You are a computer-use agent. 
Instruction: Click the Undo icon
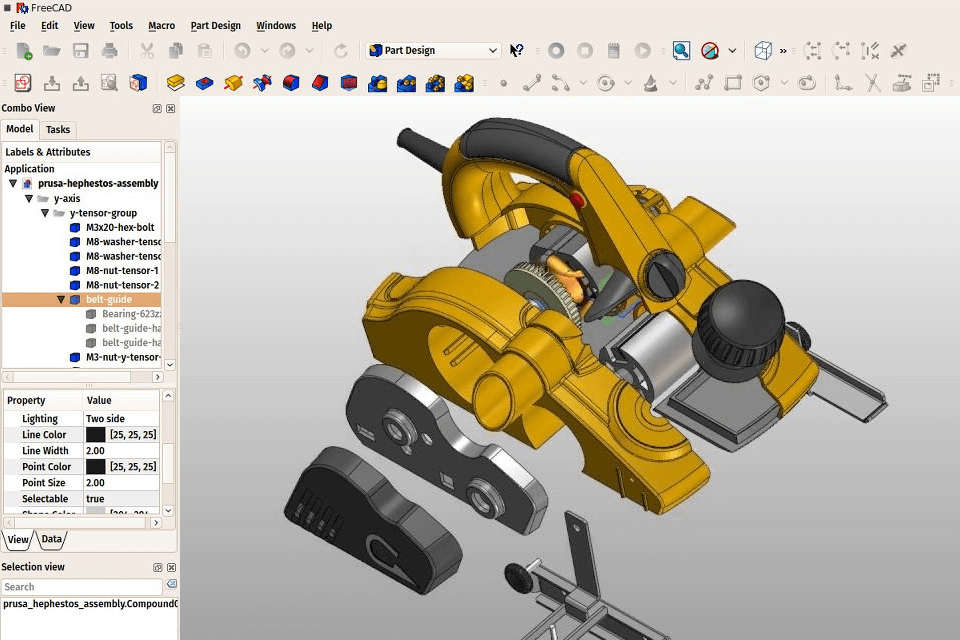(241, 50)
